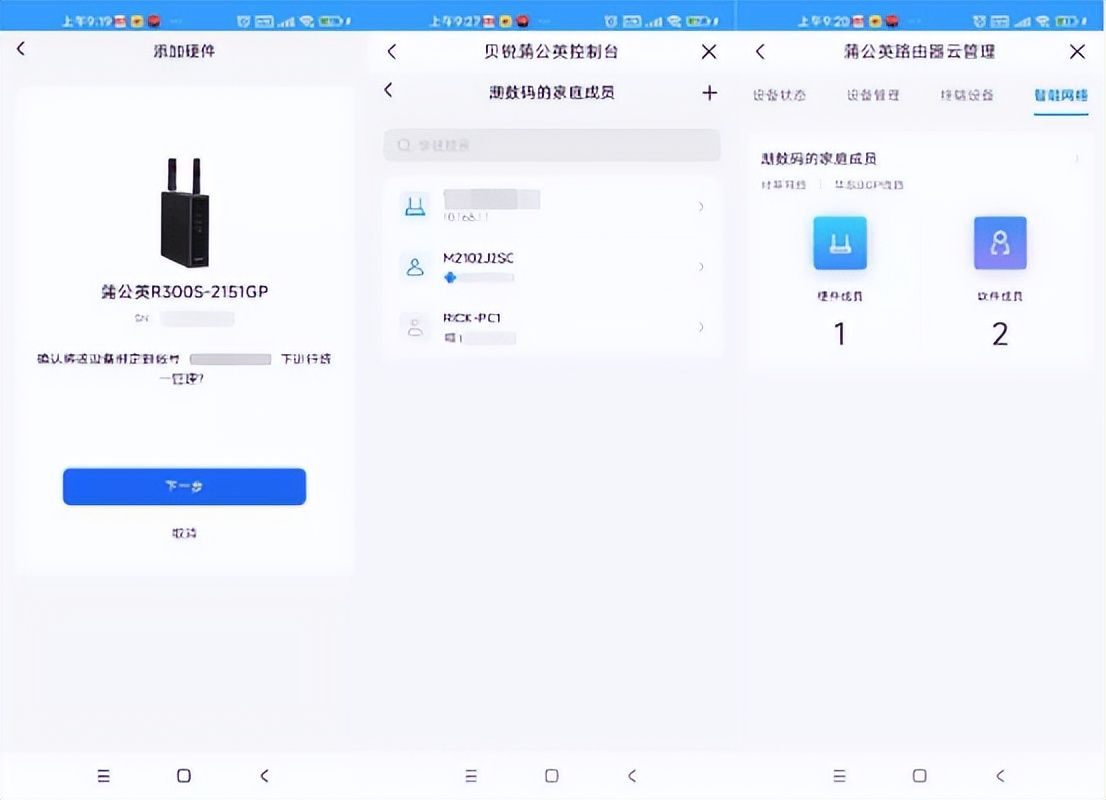Open recent apps on the right phone nav bar
The height and width of the screenshot is (800, 1106).
839,776
